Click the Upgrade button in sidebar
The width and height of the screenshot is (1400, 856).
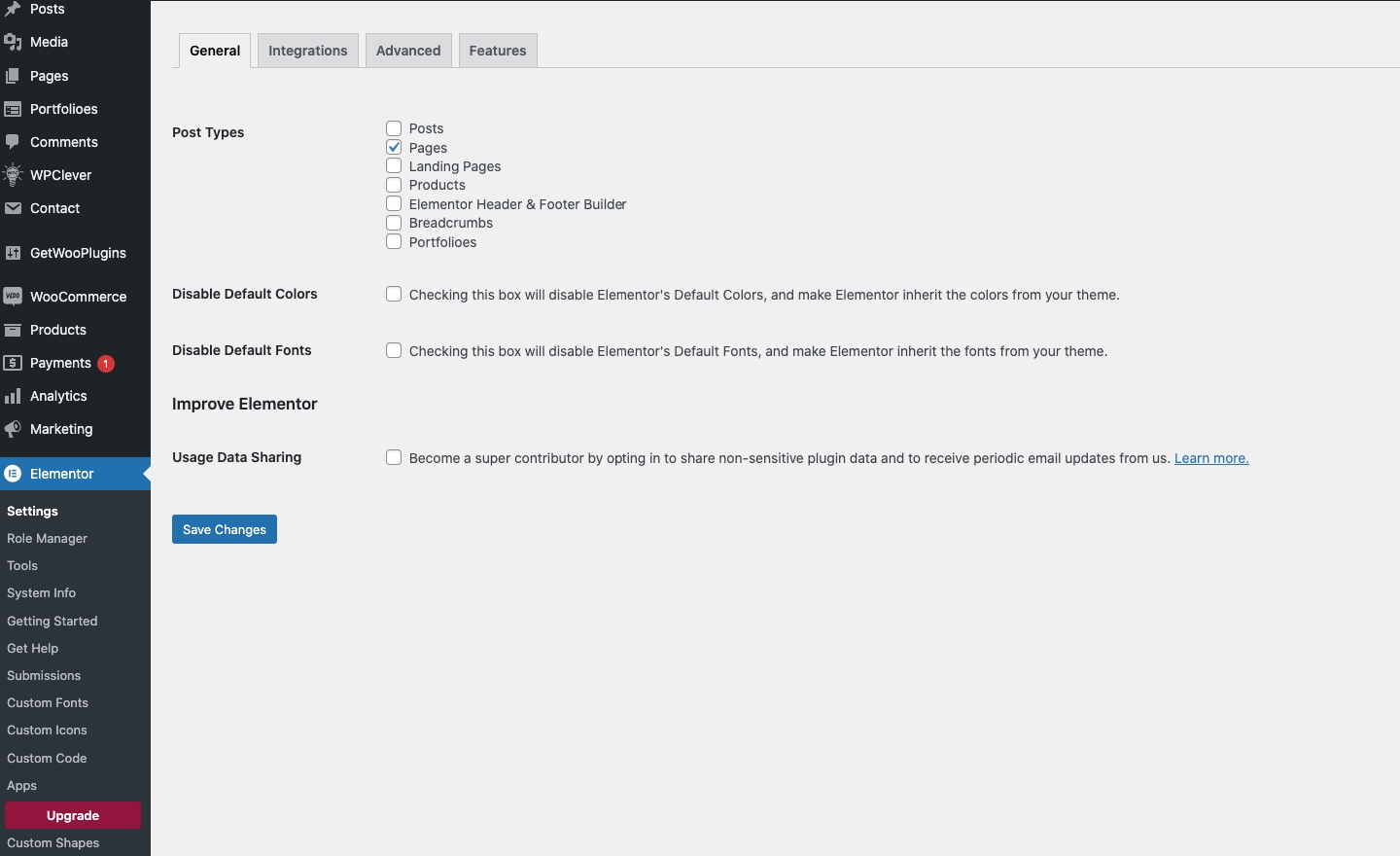73,815
